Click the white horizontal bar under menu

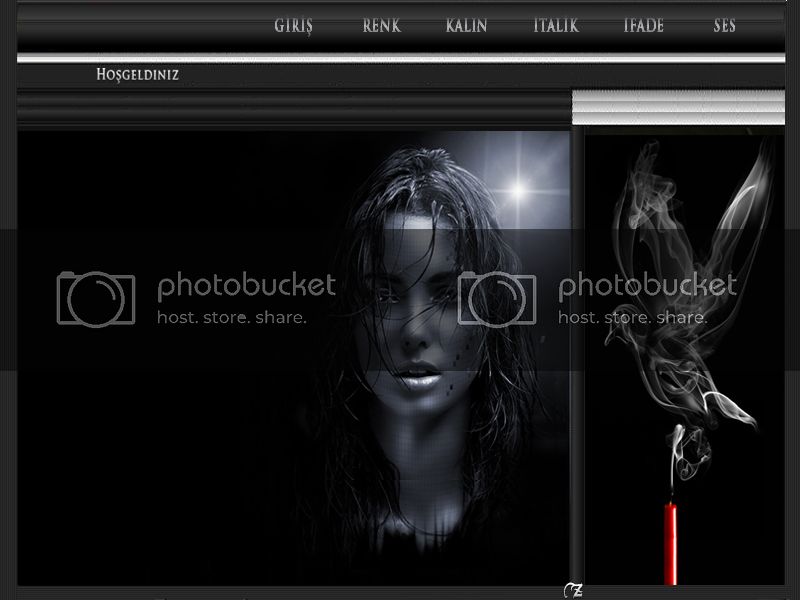click(400, 59)
